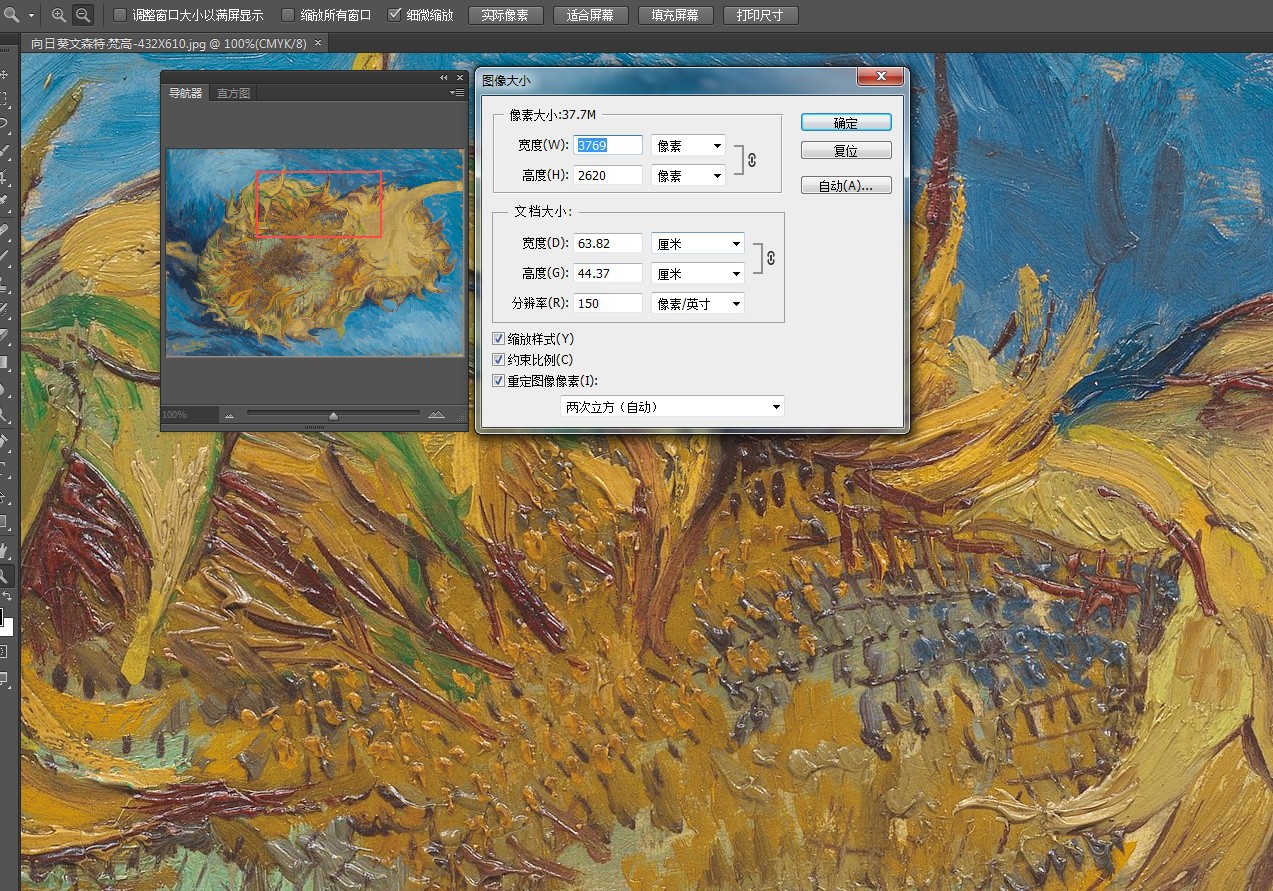Select the Hand tool

click(5, 549)
